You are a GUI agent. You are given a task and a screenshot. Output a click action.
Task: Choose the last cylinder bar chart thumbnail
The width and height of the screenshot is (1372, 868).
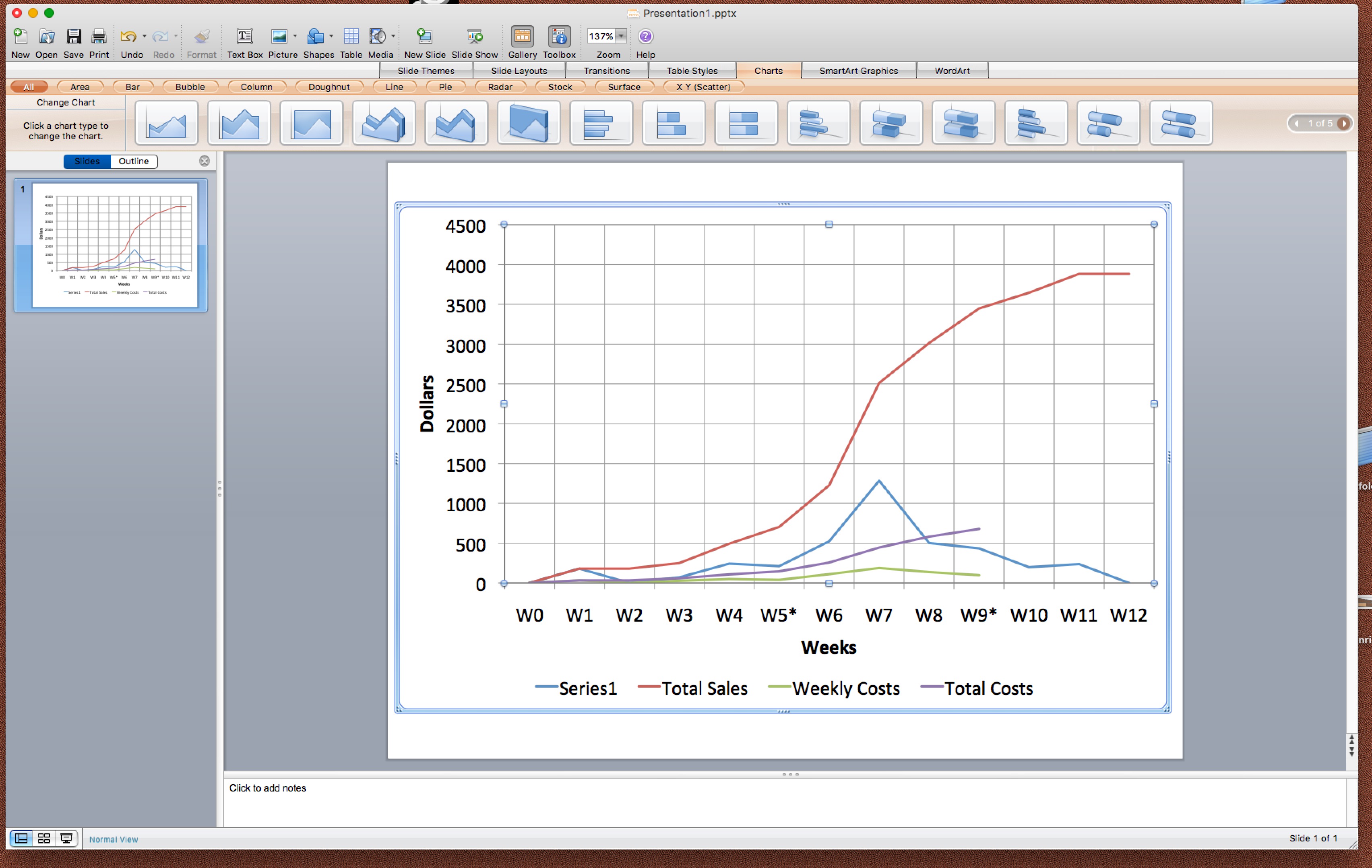click(1180, 123)
